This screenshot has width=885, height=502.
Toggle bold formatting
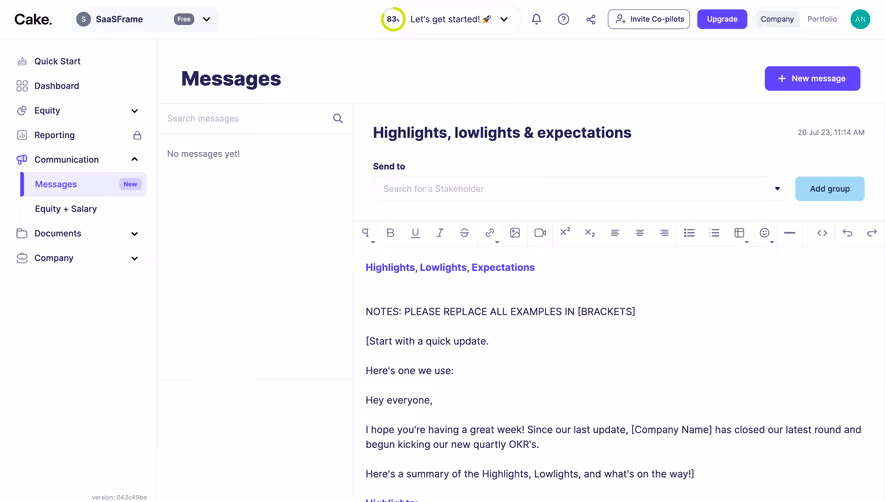click(x=390, y=233)
